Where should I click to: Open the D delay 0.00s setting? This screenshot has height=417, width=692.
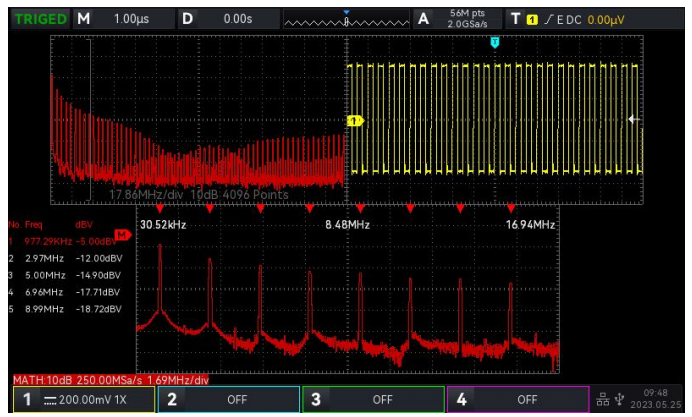[x=228, y=19]
